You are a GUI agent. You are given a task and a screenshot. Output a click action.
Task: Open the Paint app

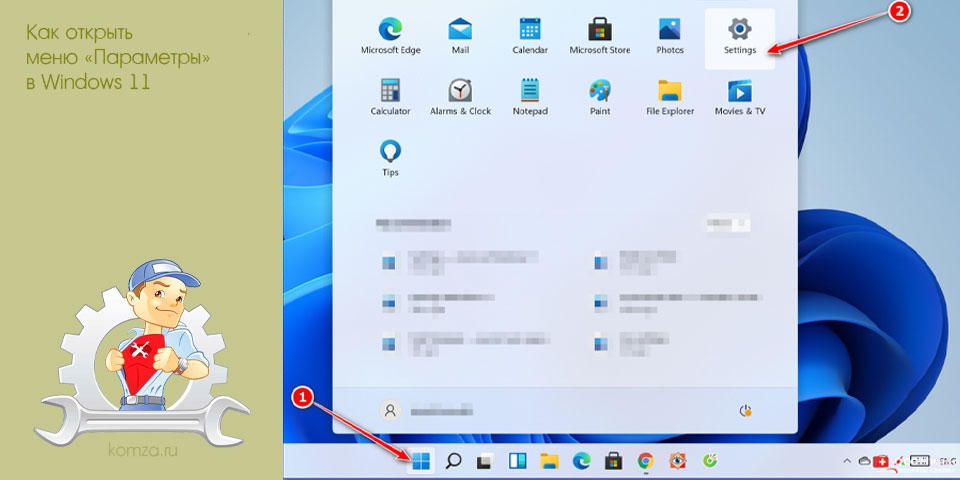(x=599, y=98)
